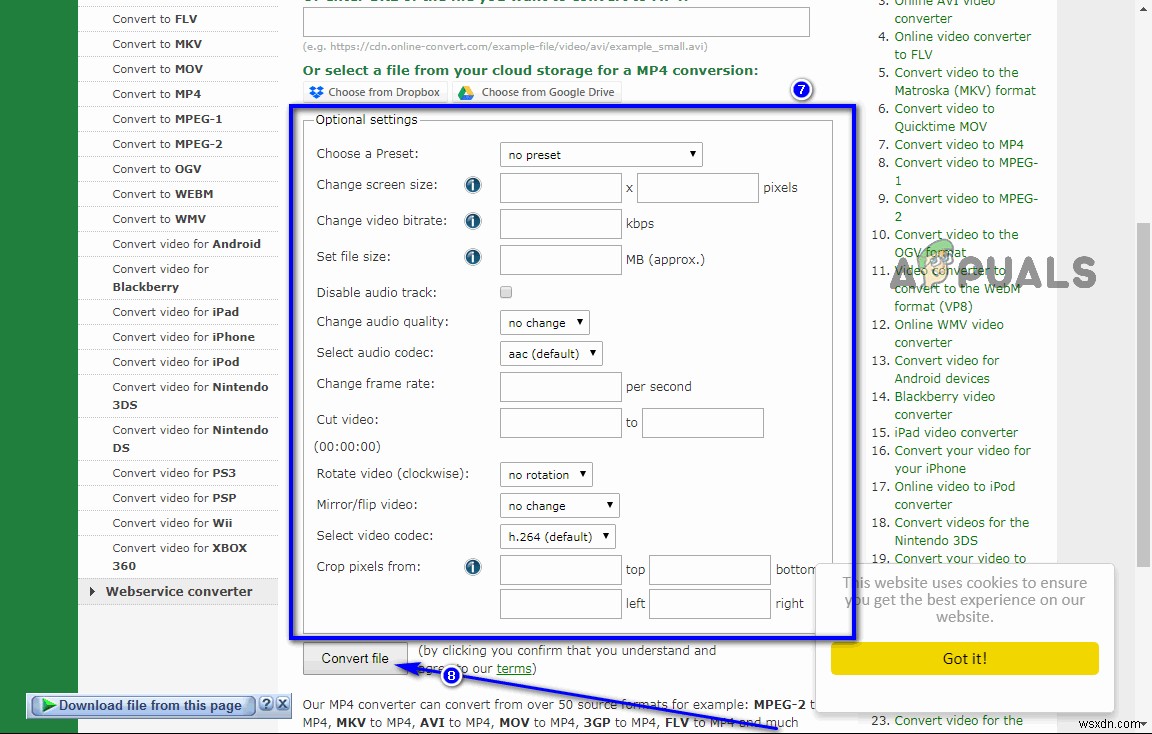
Task: Click the screen height input field
Action: (698, 188)
